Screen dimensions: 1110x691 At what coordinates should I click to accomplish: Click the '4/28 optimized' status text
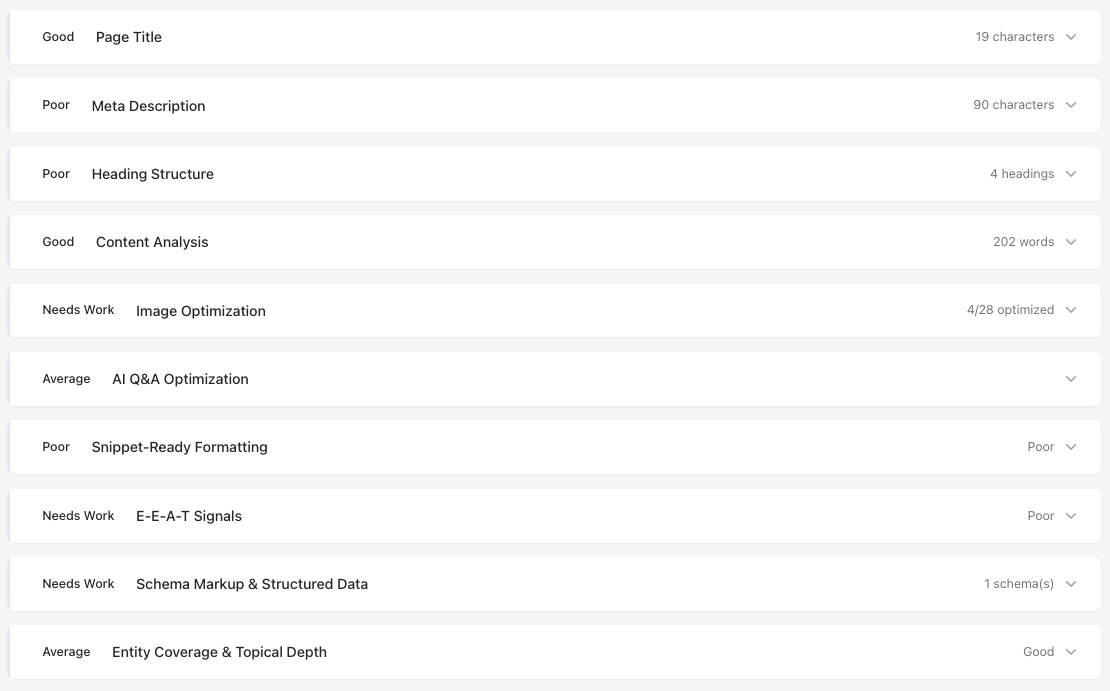pos(1010,310)
